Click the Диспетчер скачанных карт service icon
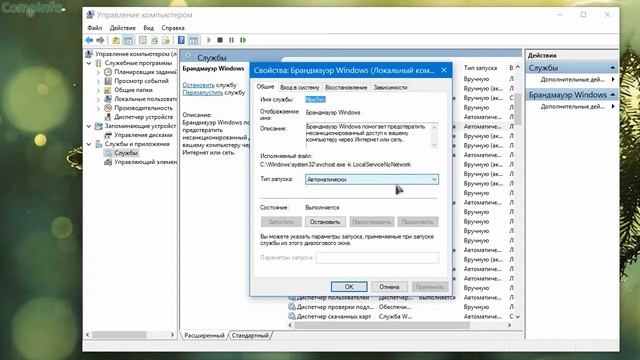640x360 pixels. click(x=291, y=316)
